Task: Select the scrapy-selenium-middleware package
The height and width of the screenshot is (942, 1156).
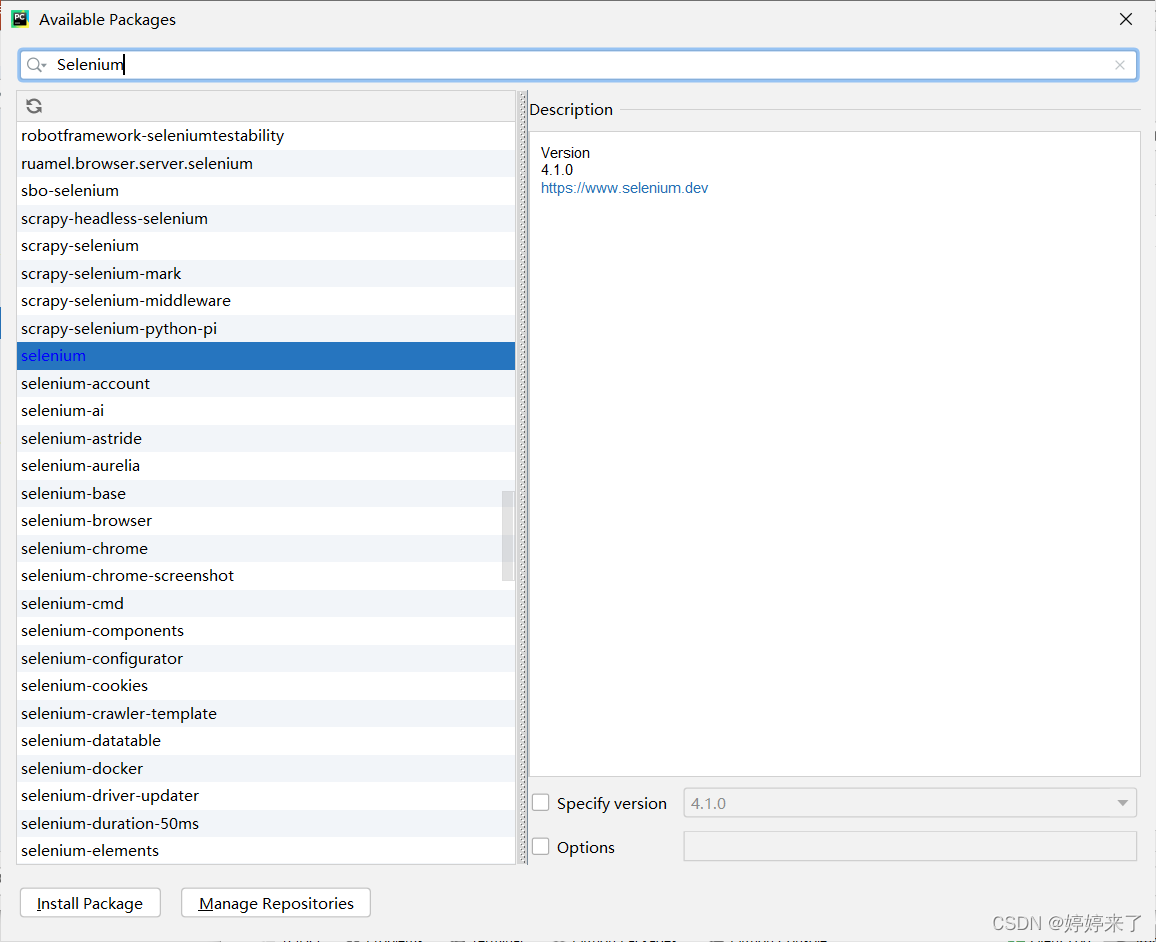Action: pyautogui.click(x=265, y=301)
